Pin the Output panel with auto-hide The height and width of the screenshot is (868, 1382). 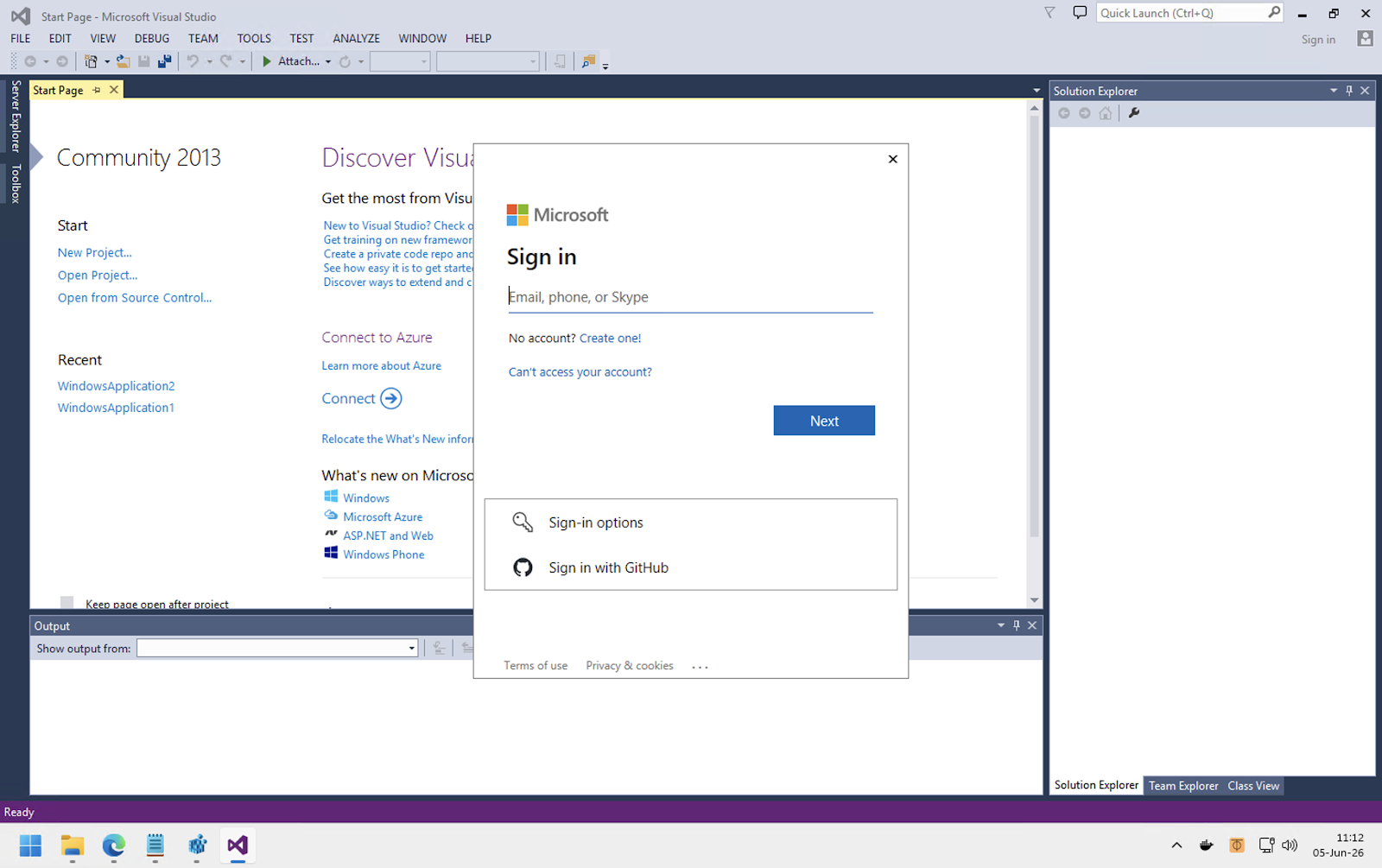1017,625
